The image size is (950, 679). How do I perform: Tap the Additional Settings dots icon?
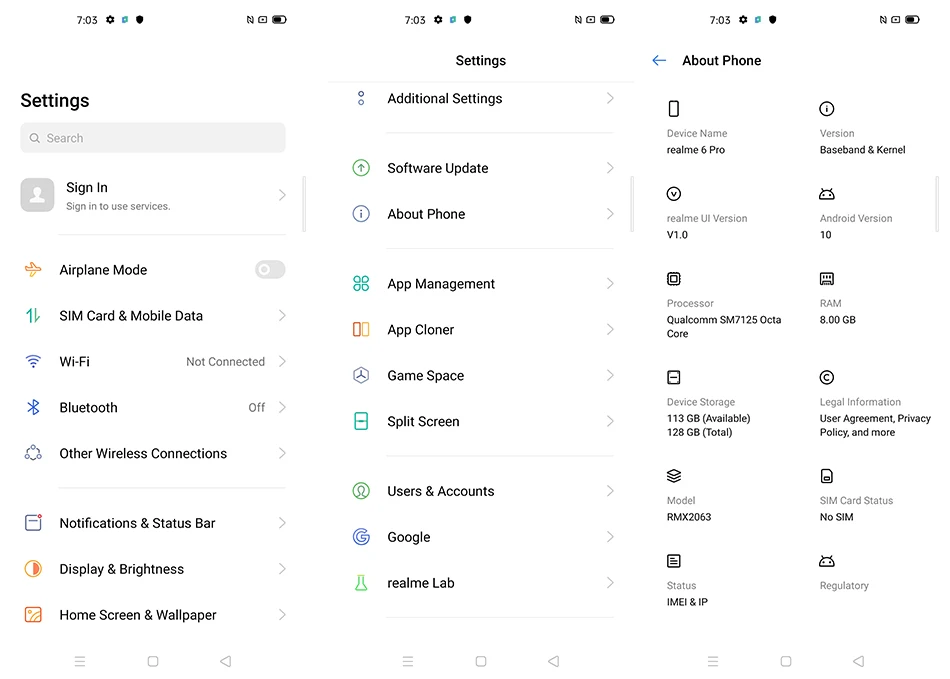(x=361, y=98)
